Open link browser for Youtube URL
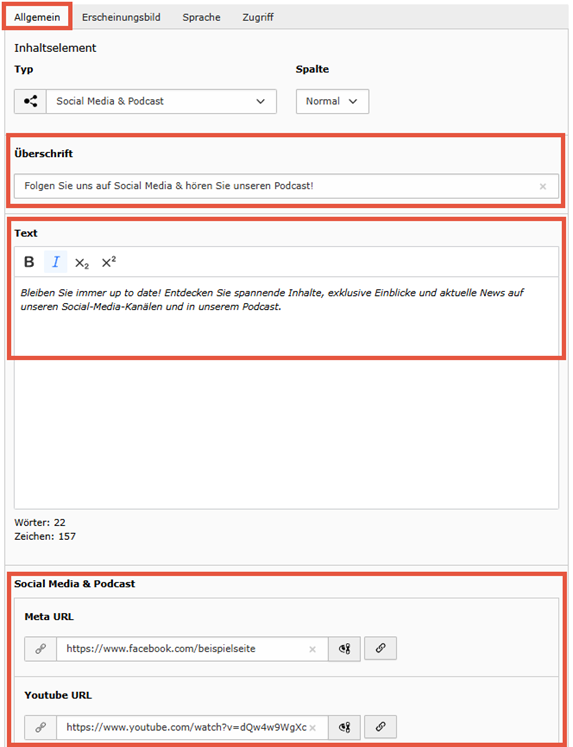The image size is (573, 747). click(x=381, y=727)
